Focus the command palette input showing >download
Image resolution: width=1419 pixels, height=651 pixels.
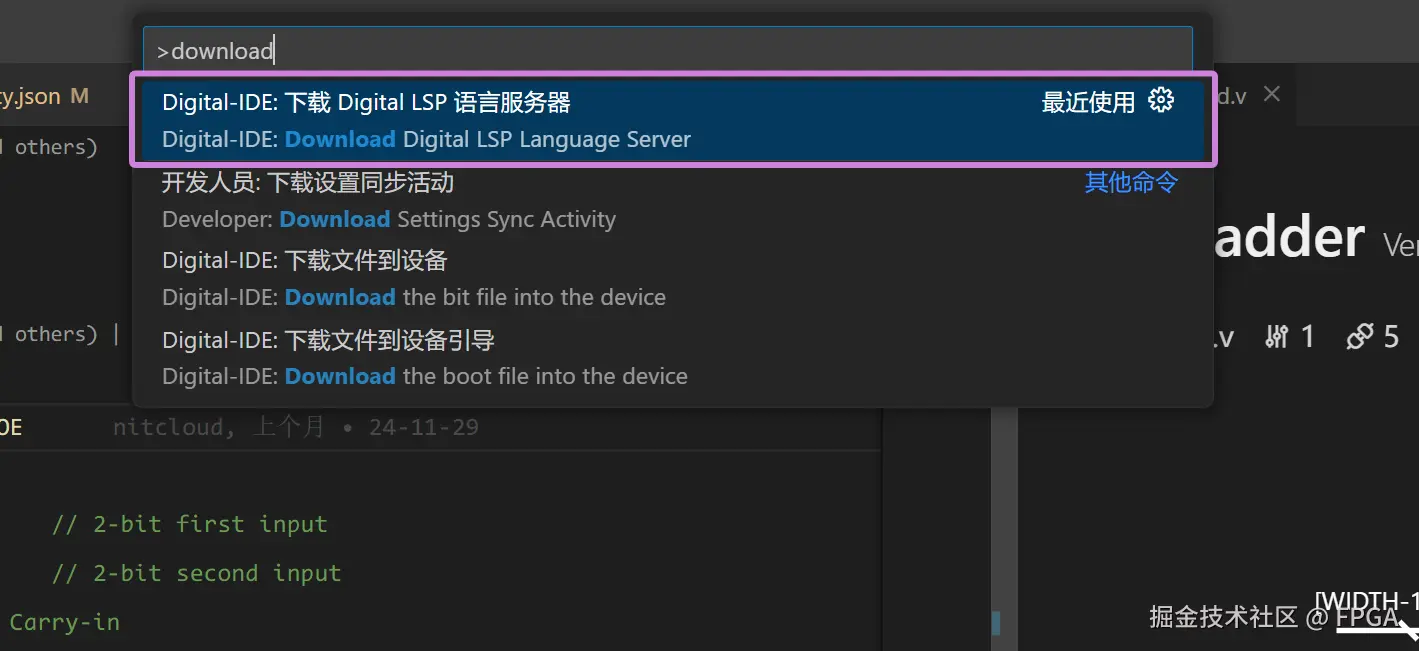click(x=667, y=50)
